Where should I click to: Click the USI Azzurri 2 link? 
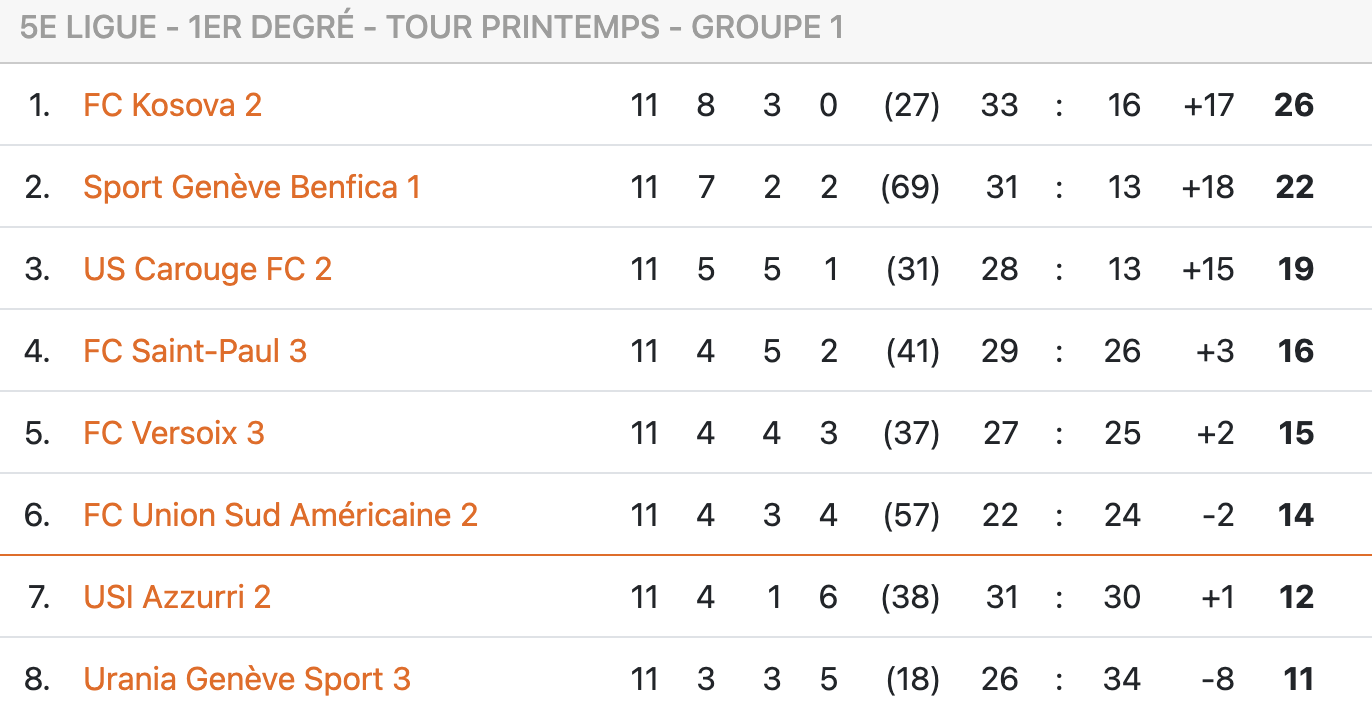[177, 597]
